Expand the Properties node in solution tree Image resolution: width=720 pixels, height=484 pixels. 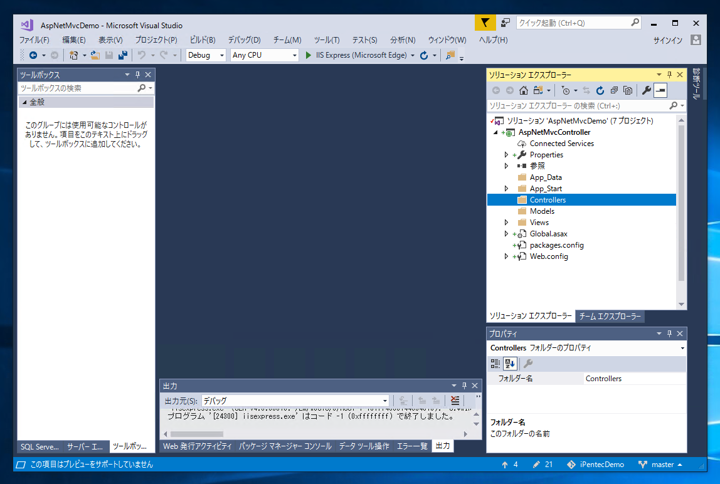pos(506,155)
